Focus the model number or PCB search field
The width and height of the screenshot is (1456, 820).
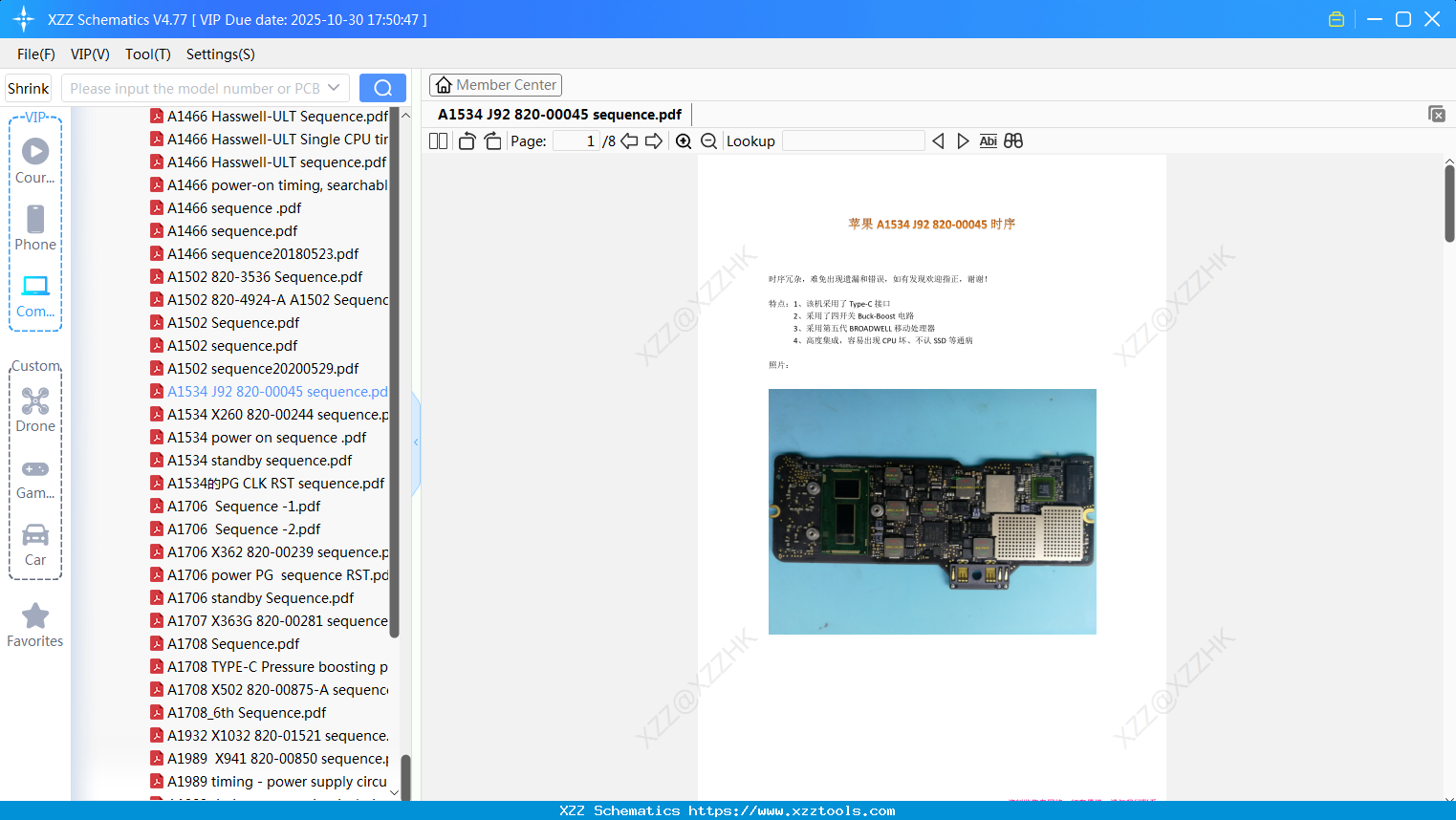pyautogui.click(x=194, y=88)
